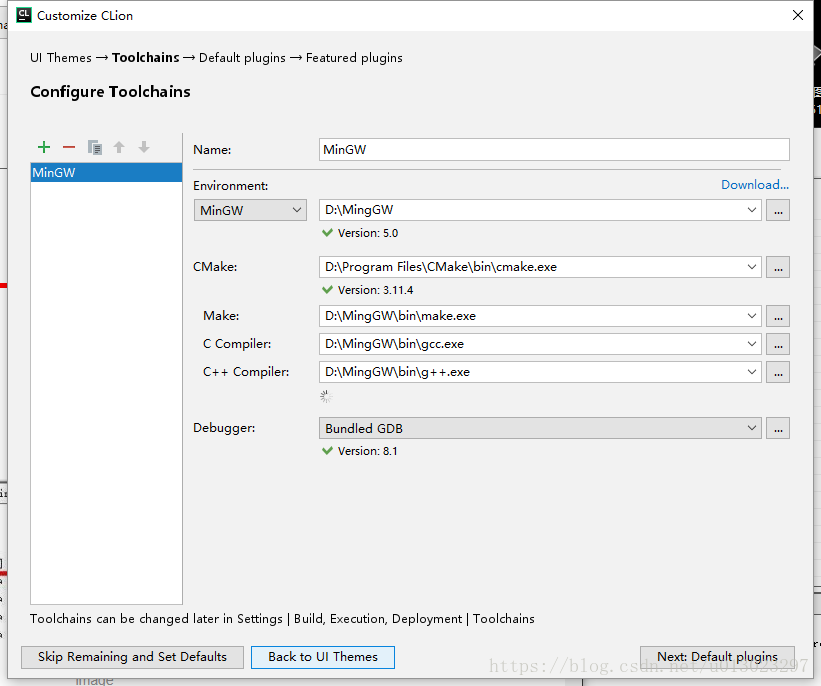This screenshot has height=686, width=821.
Task: Add a new toolchain with plus icon
Action: pyautogui.click(x=44, y=147)
